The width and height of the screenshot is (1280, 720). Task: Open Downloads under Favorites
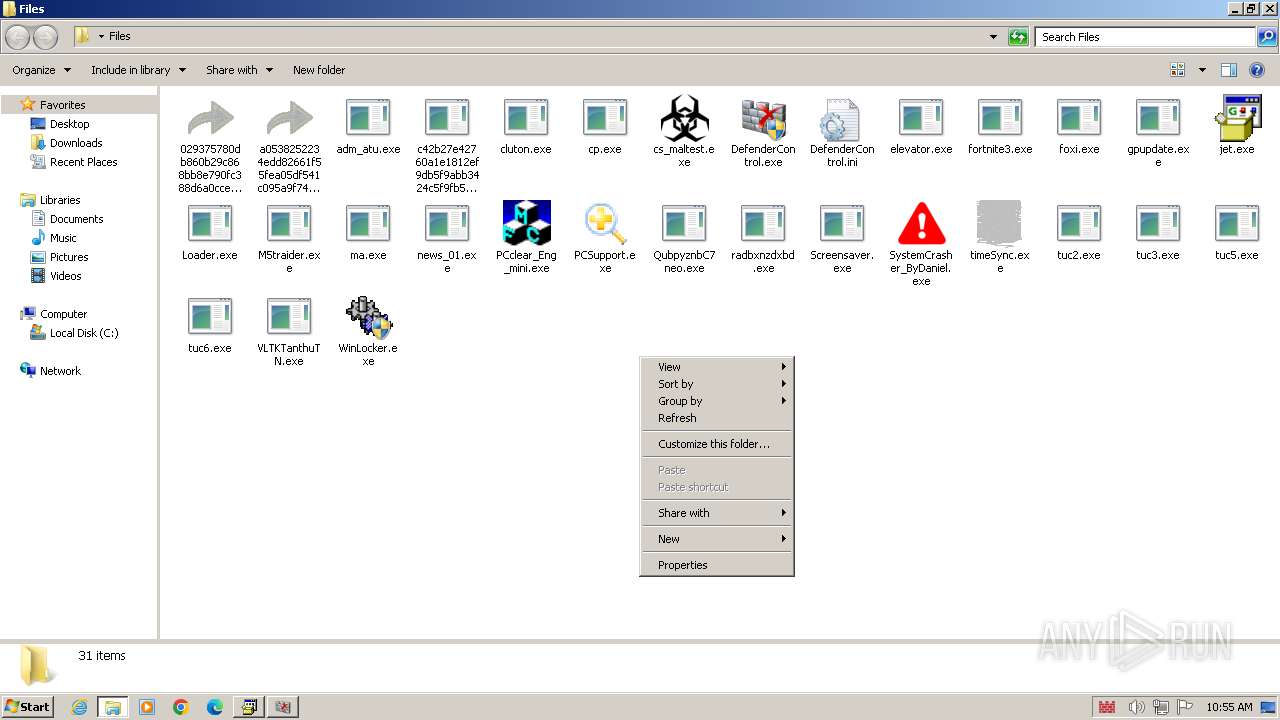(x=66, y=143)
